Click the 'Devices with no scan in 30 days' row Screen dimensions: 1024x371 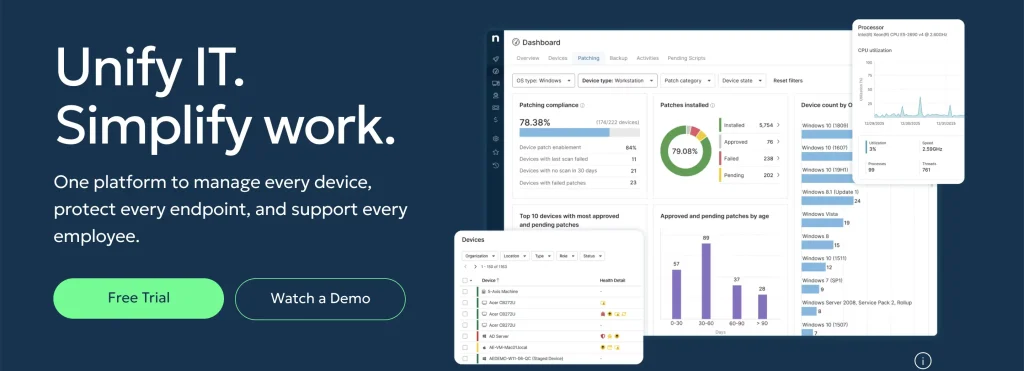[578, 170]
